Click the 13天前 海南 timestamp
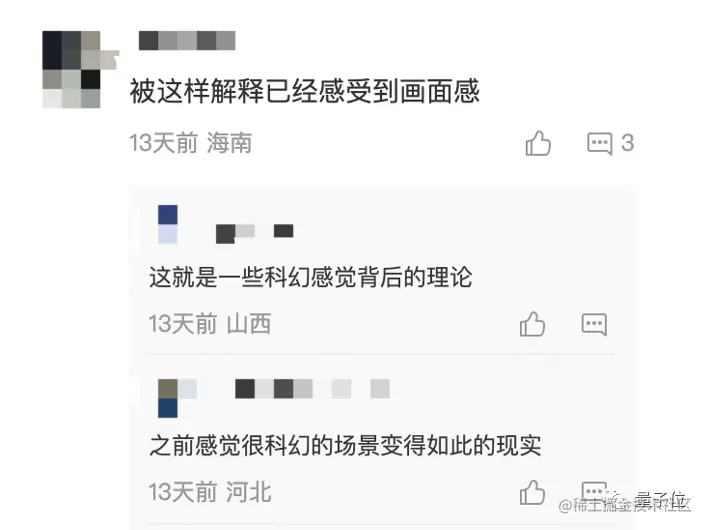This screenshot has width=708, height=530. pyautogui.click(x=191, y=144)
